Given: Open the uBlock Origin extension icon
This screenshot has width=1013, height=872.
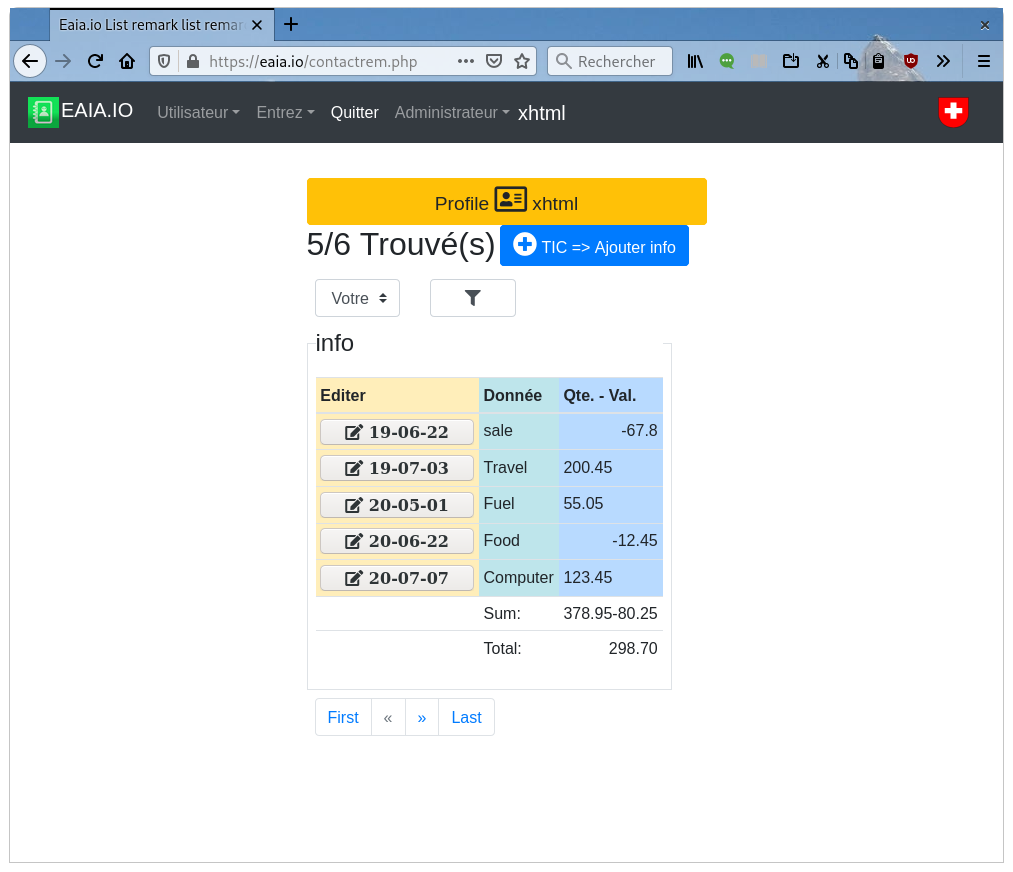Looking at the screenshot, I should 910,61.
